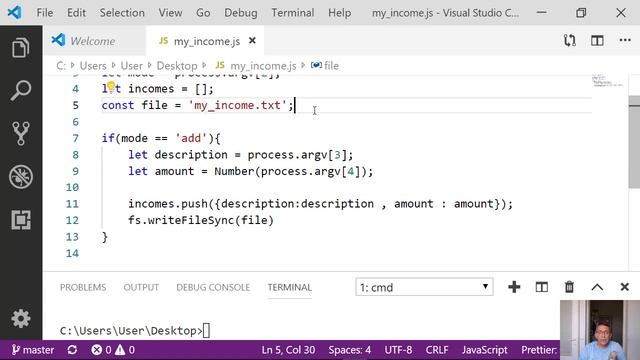Change encoding via UTF-8

398,350
